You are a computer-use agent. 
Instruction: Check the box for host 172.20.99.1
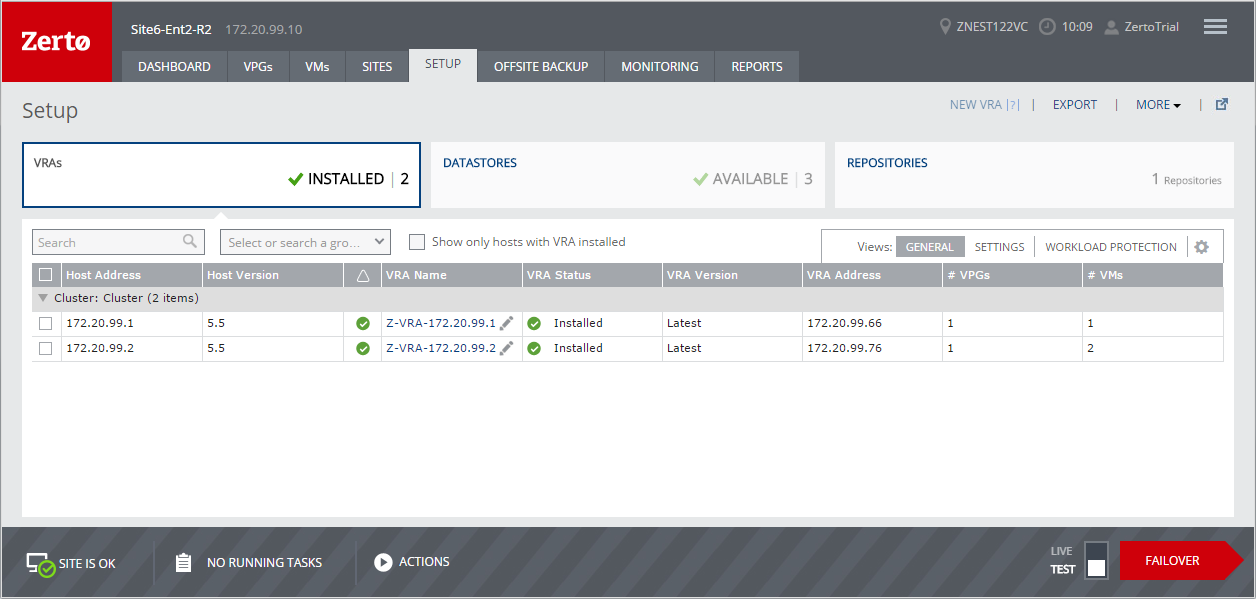[x=45, y=323]
